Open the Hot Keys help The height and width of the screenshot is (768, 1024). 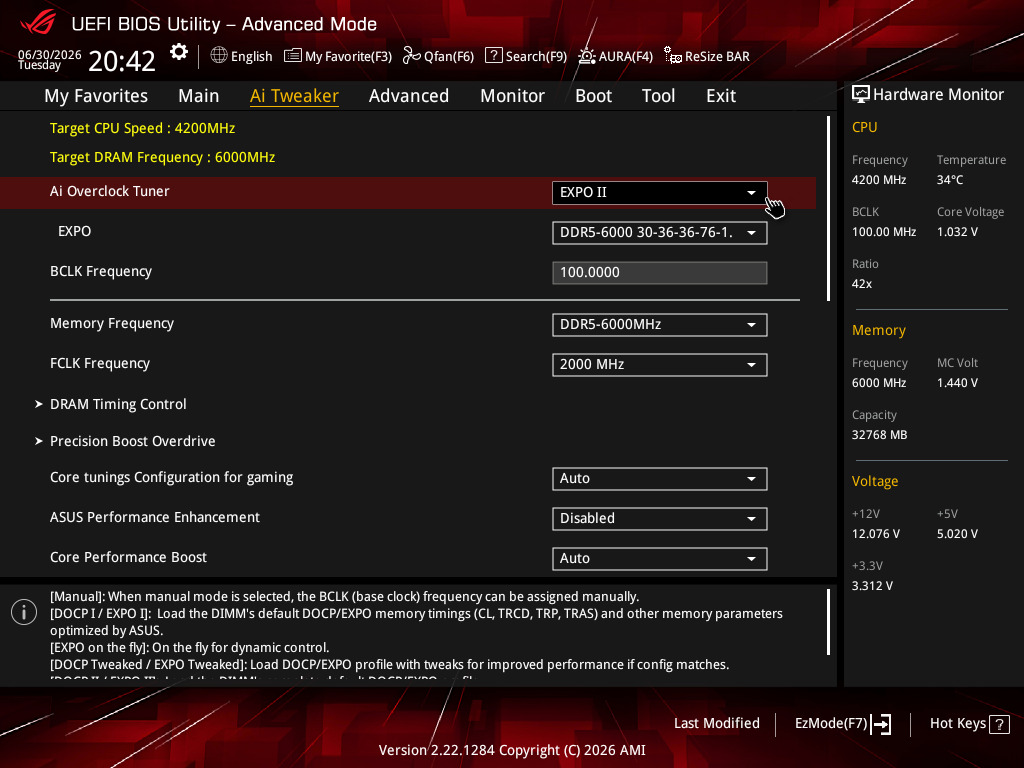[969, 724]
